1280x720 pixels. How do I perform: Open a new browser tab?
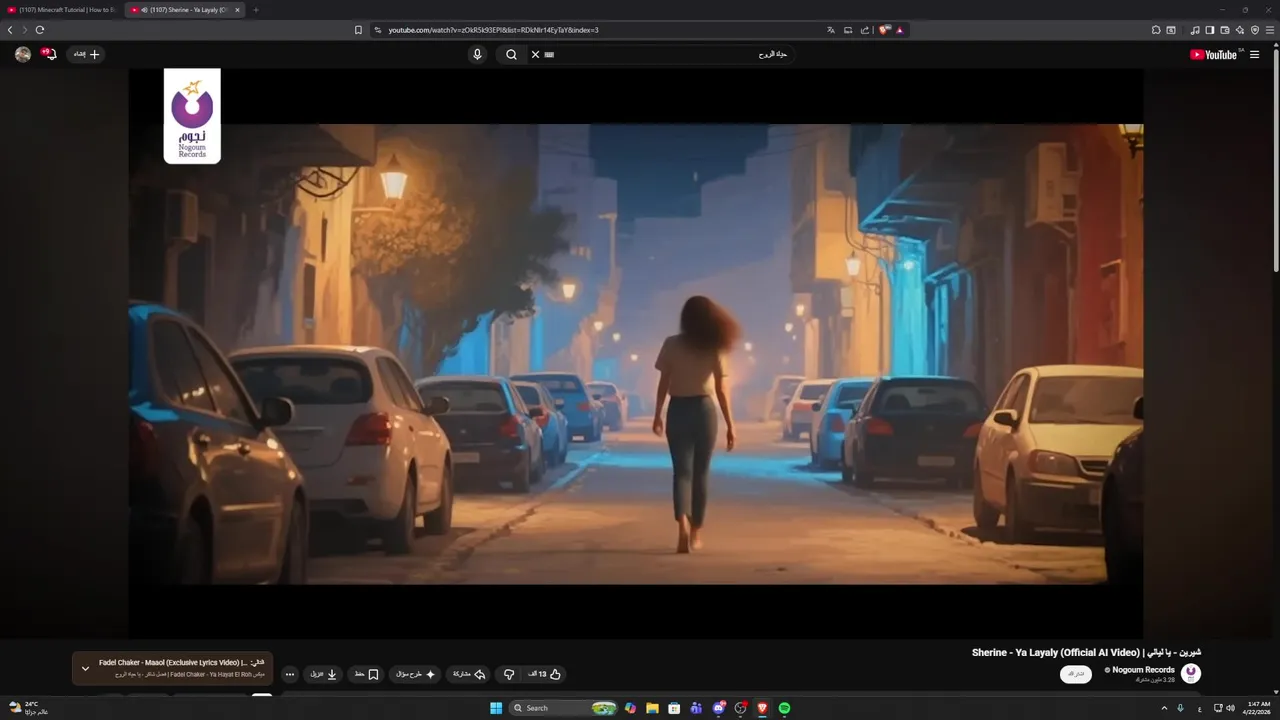(255, 10)
